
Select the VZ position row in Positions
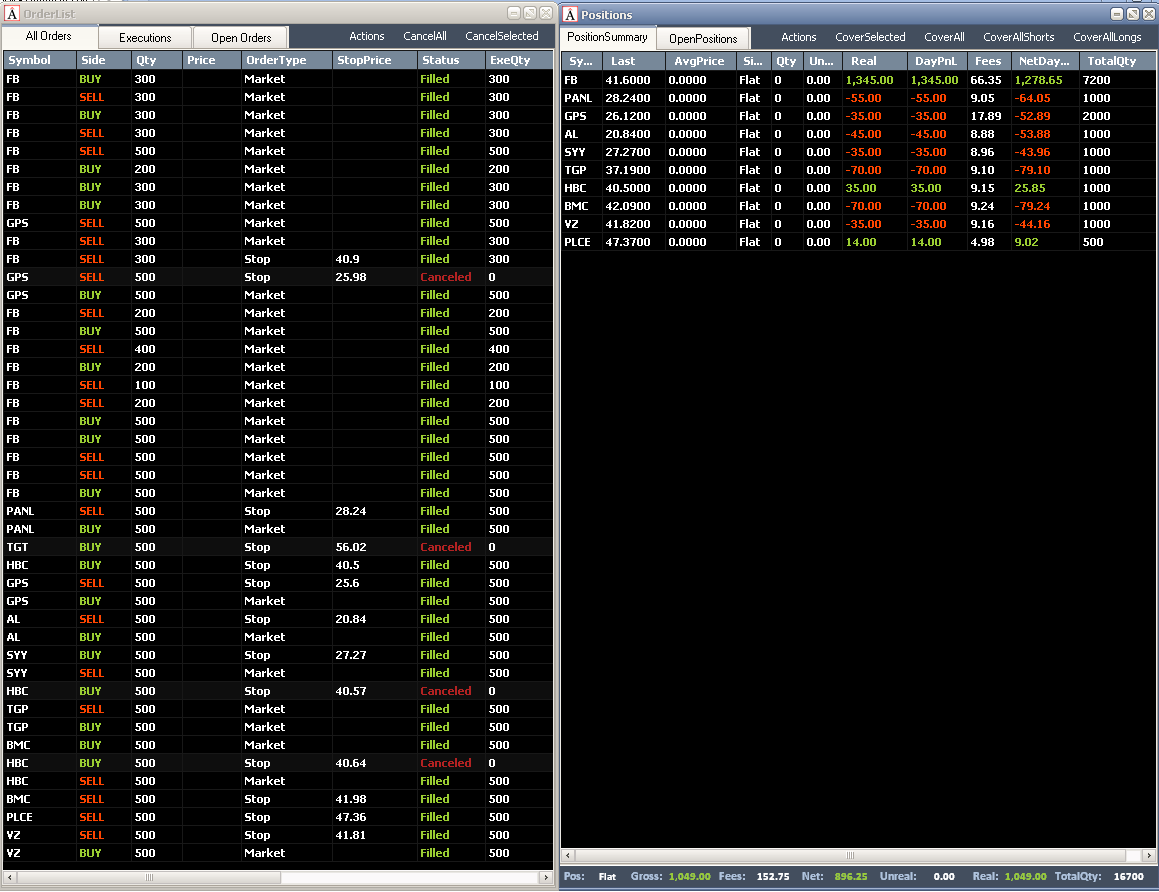pyautogui.click(x=858, y=224)
